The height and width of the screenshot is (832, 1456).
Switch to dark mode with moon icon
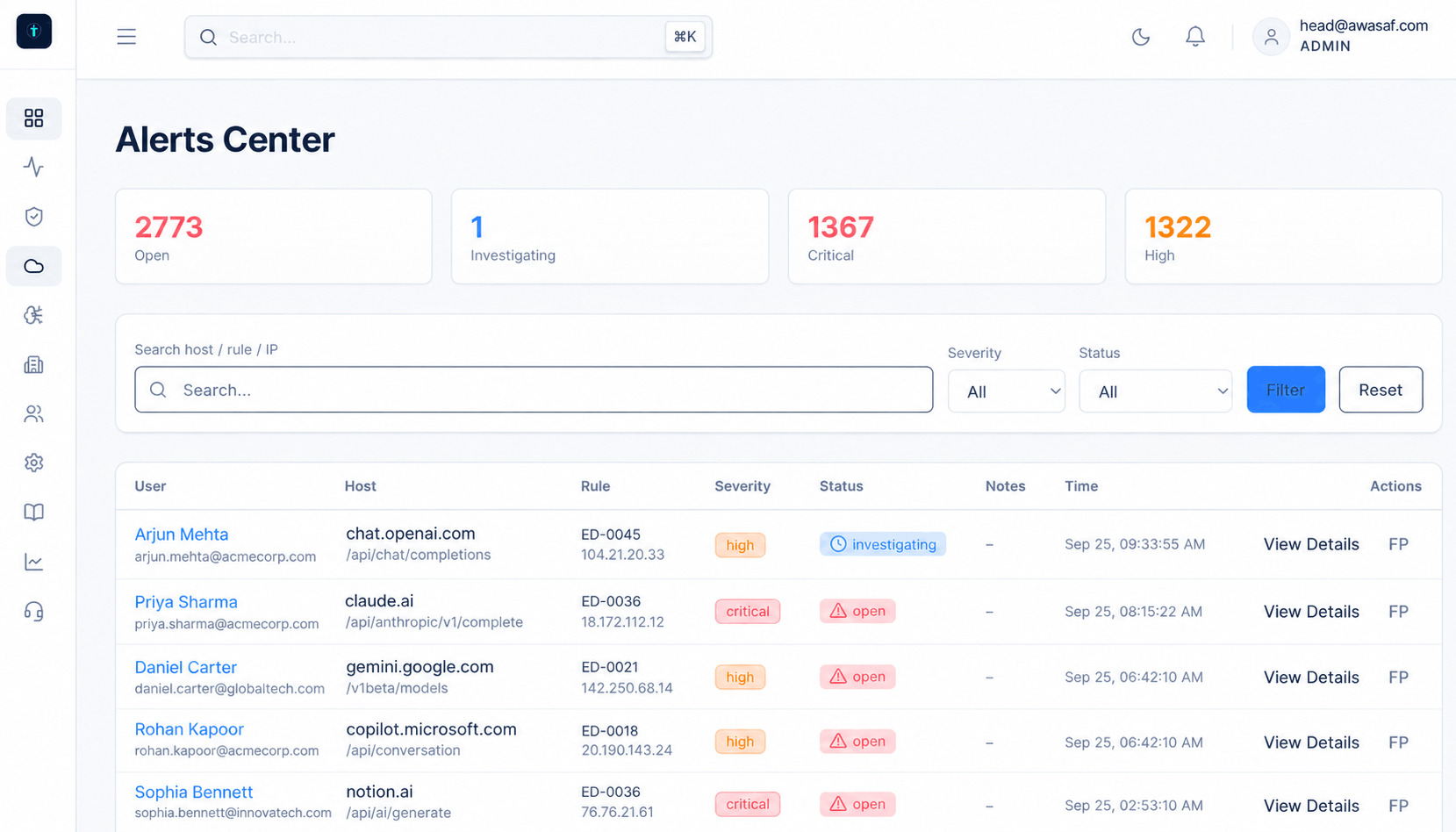click(1141, 37)
